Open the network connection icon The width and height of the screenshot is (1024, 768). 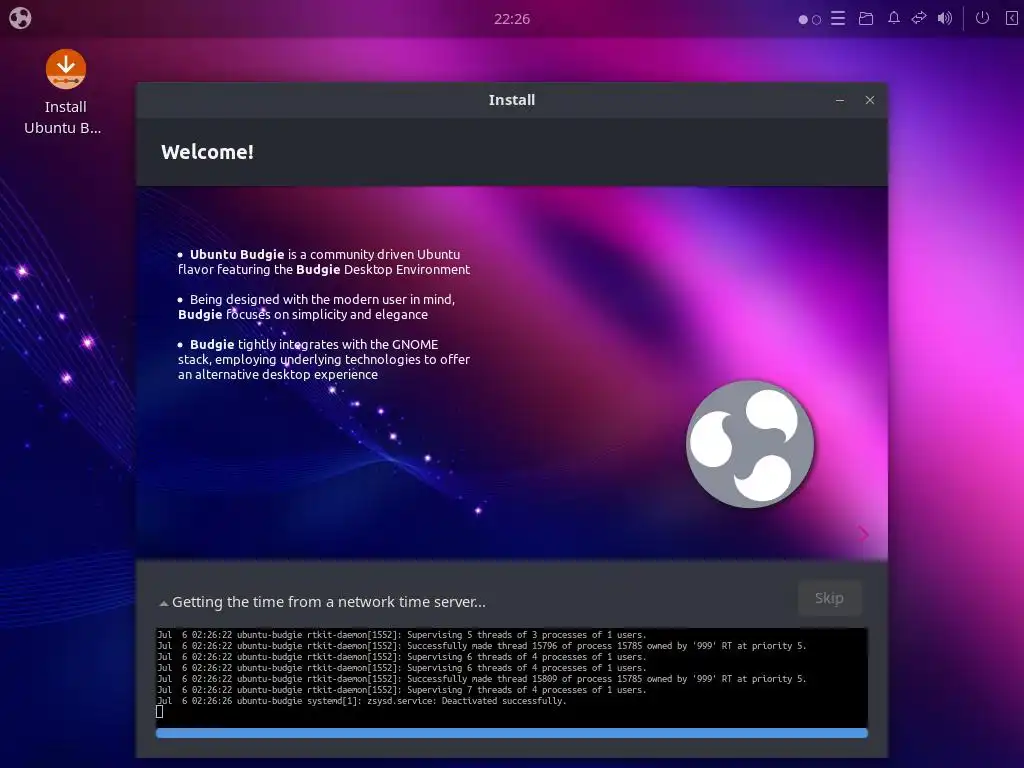pos(919,18)
